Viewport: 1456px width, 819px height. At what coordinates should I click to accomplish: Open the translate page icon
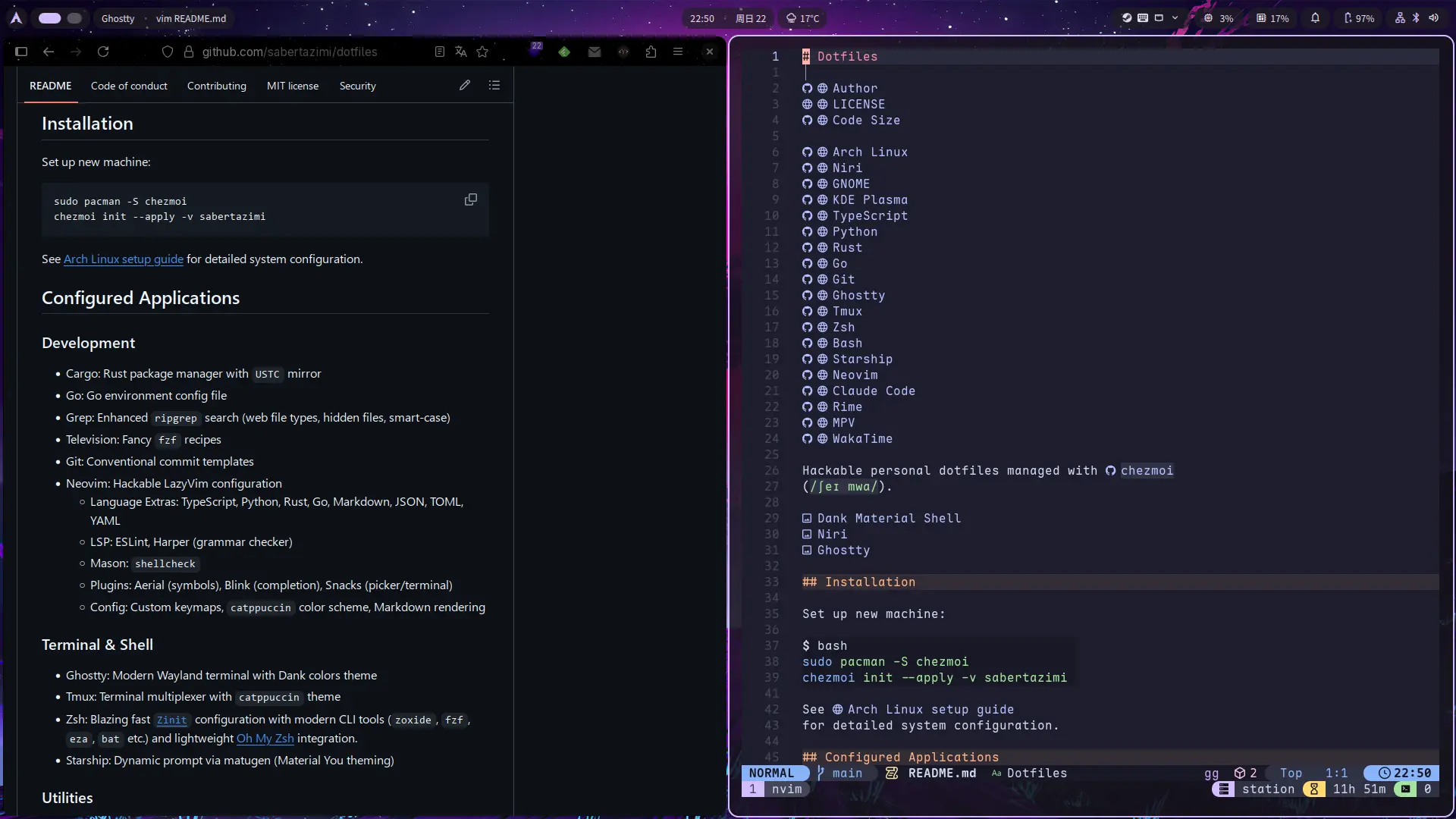(x=460, y=52)
